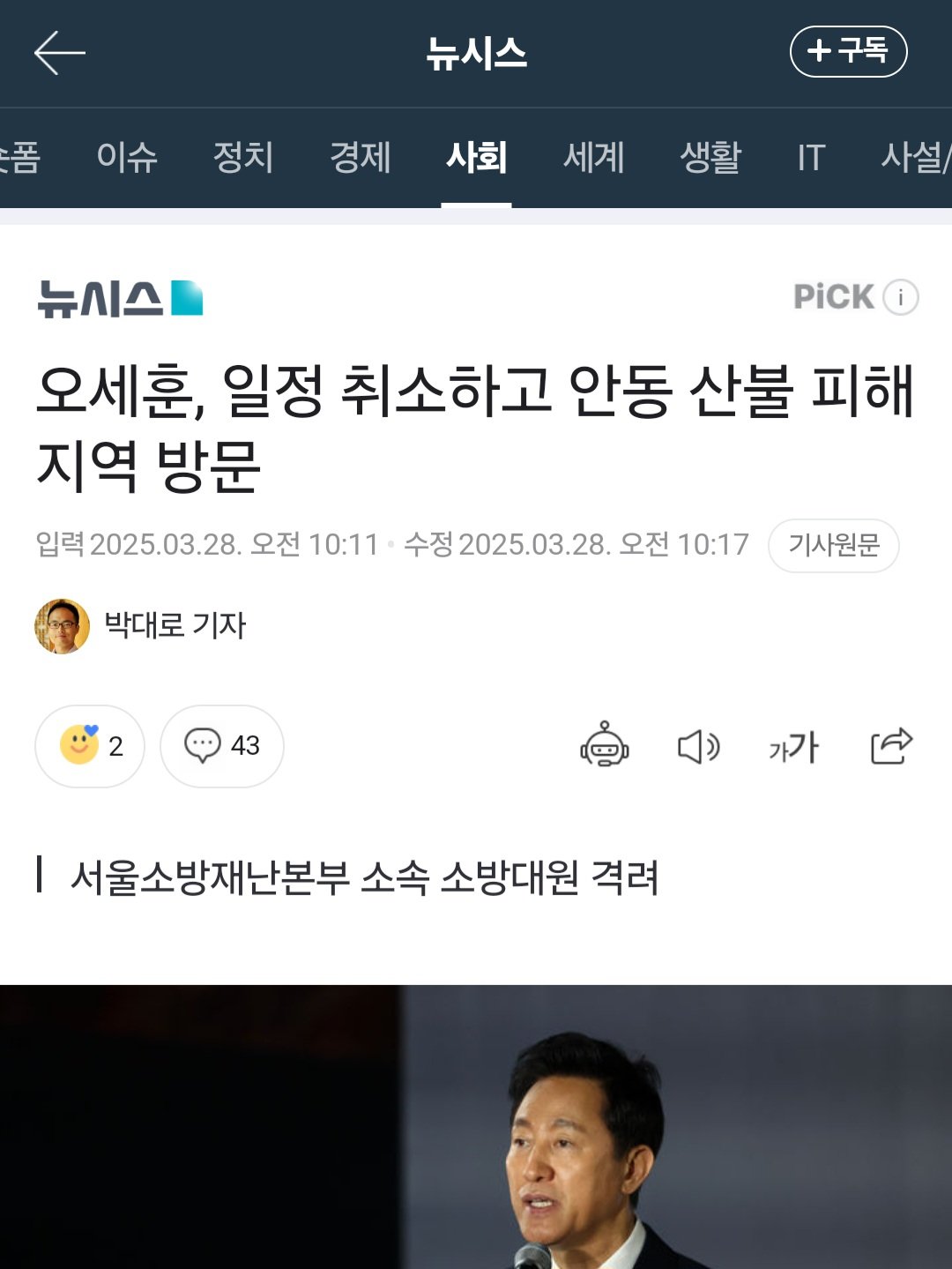View reporter 박대로 기자 profile
Image resolution: width=952 pixels, height=1269 pixels.
click(x=141, y=626)
